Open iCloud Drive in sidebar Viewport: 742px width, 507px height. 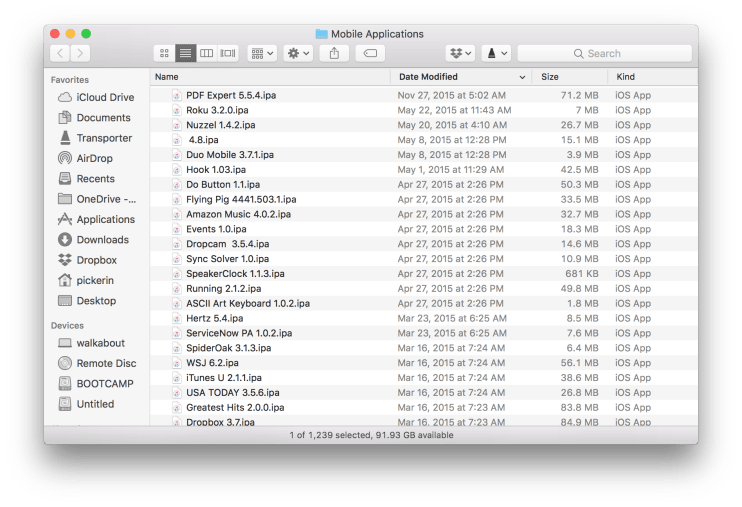point(96,97)
